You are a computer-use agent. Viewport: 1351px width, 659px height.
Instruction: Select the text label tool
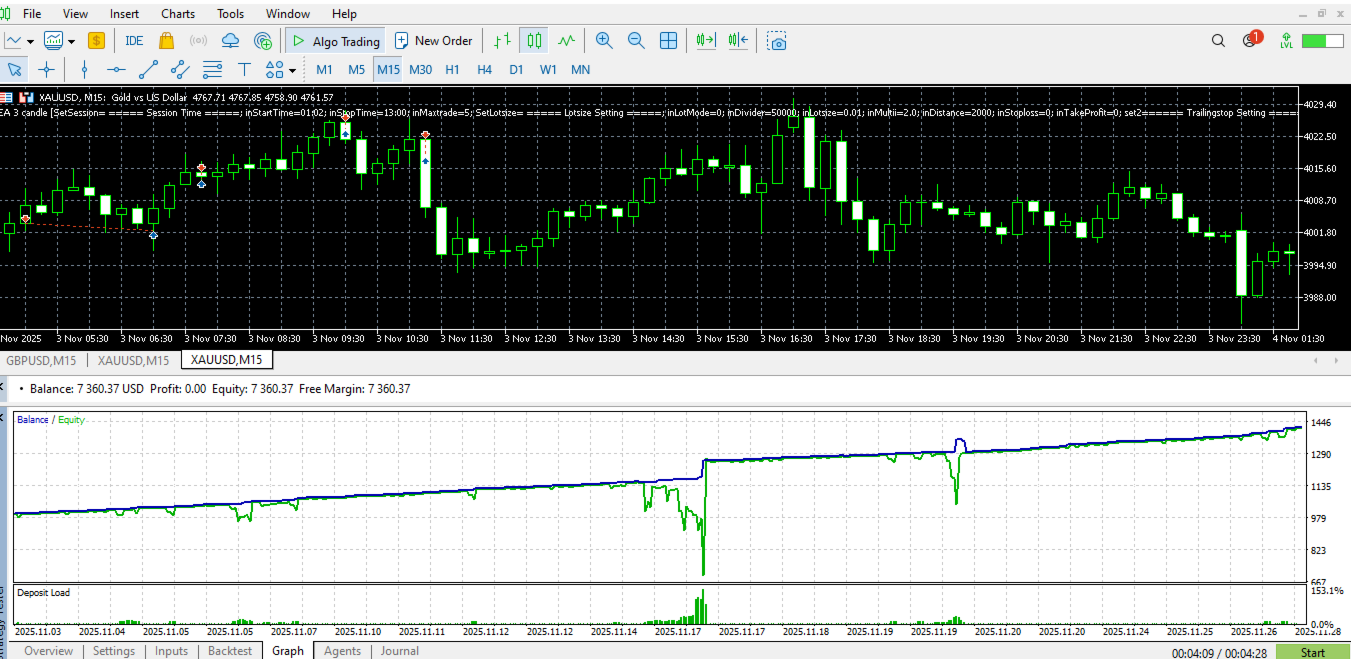pos(243,70)
